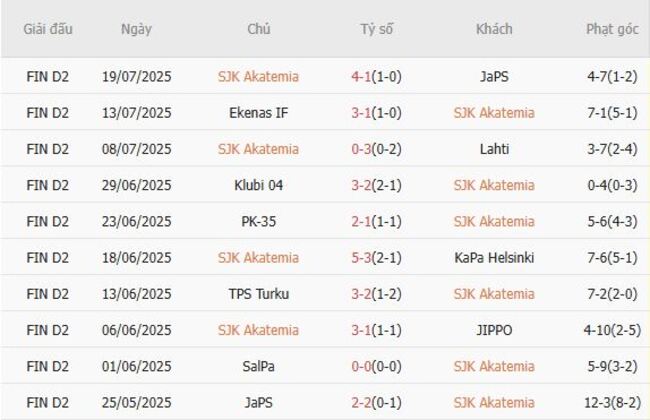Viewport: 650px width, 420px height.
Task: Click KaPa Helsinki away team
Action: coord(494,258)
